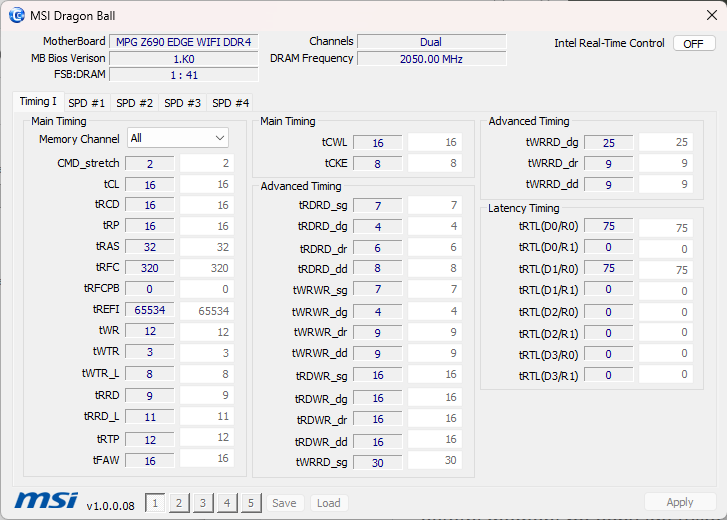Click the Save button
The image size is (727, 520).
pyautogui.click(x=284, y=503)
